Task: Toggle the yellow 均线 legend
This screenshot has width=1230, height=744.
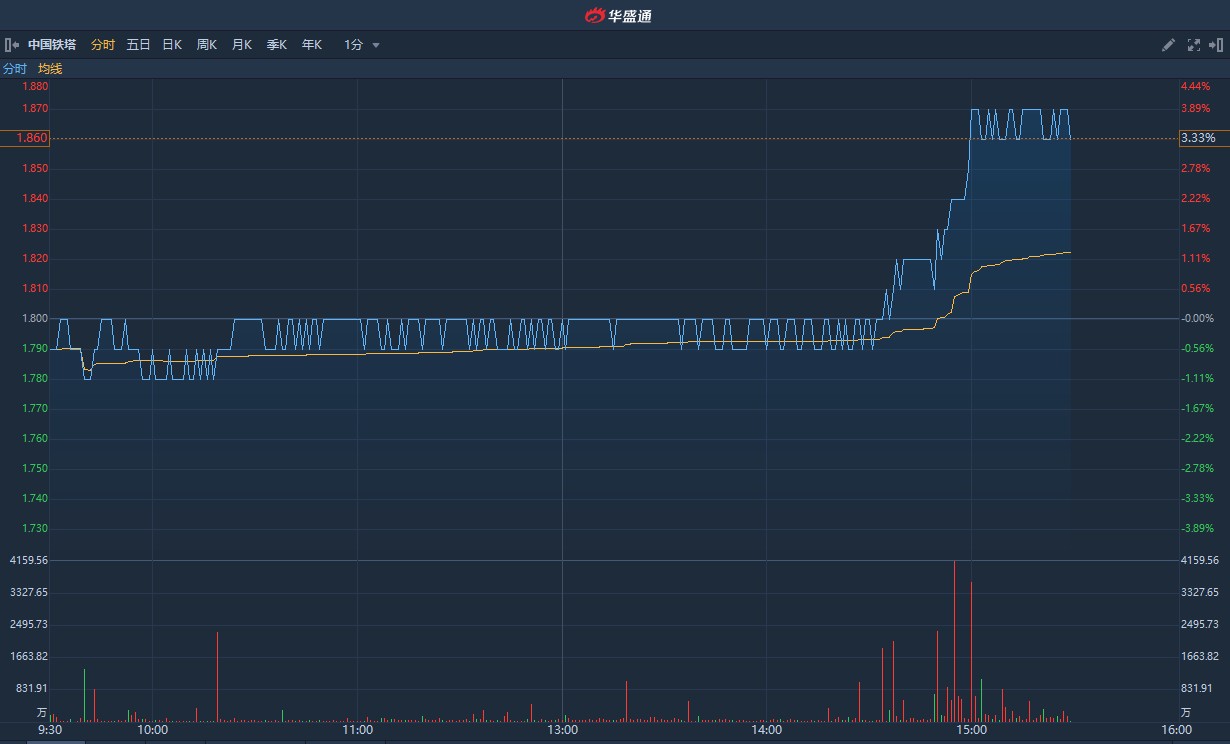Action: coord(50,69)
